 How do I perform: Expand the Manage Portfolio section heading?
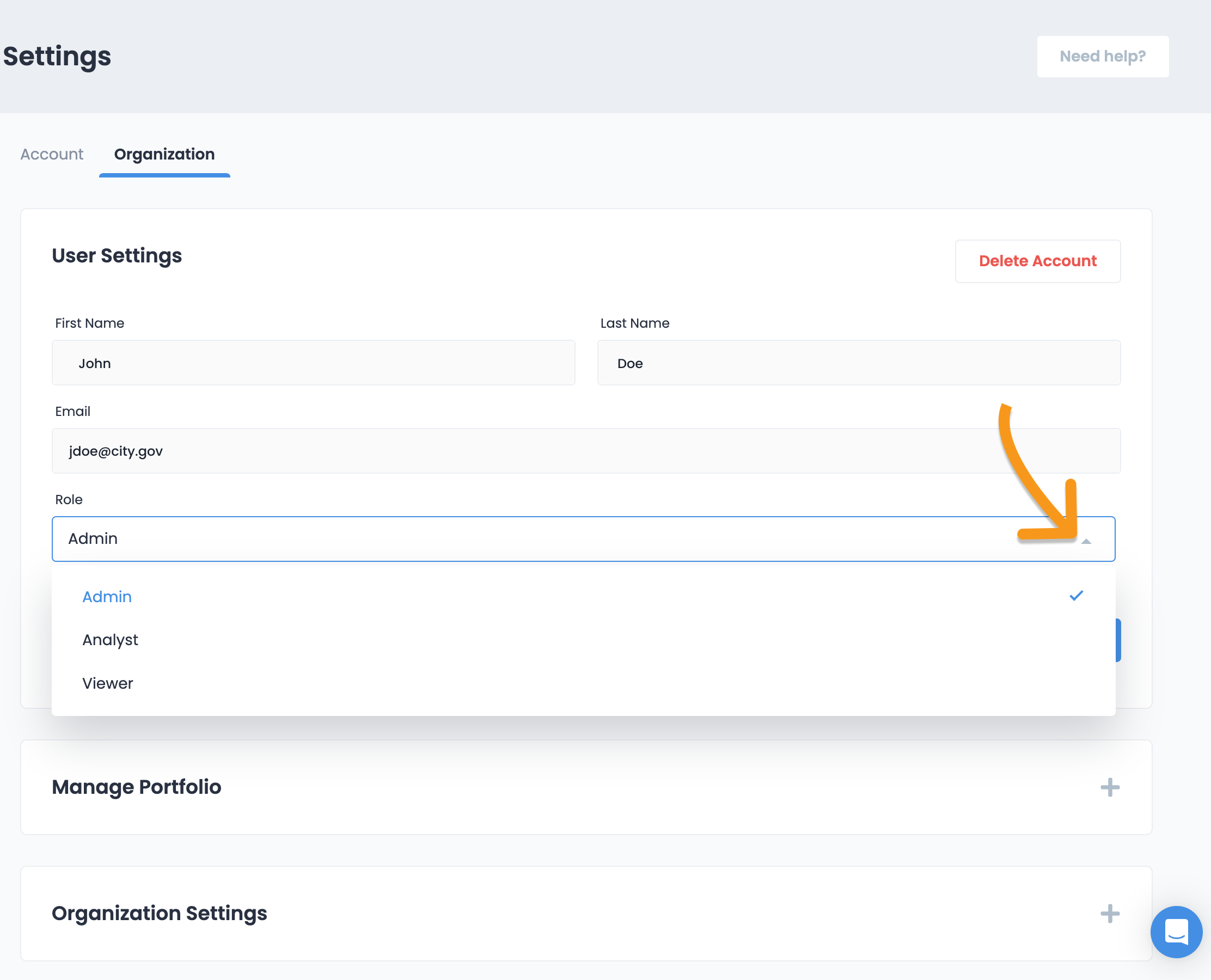[137, 787]
